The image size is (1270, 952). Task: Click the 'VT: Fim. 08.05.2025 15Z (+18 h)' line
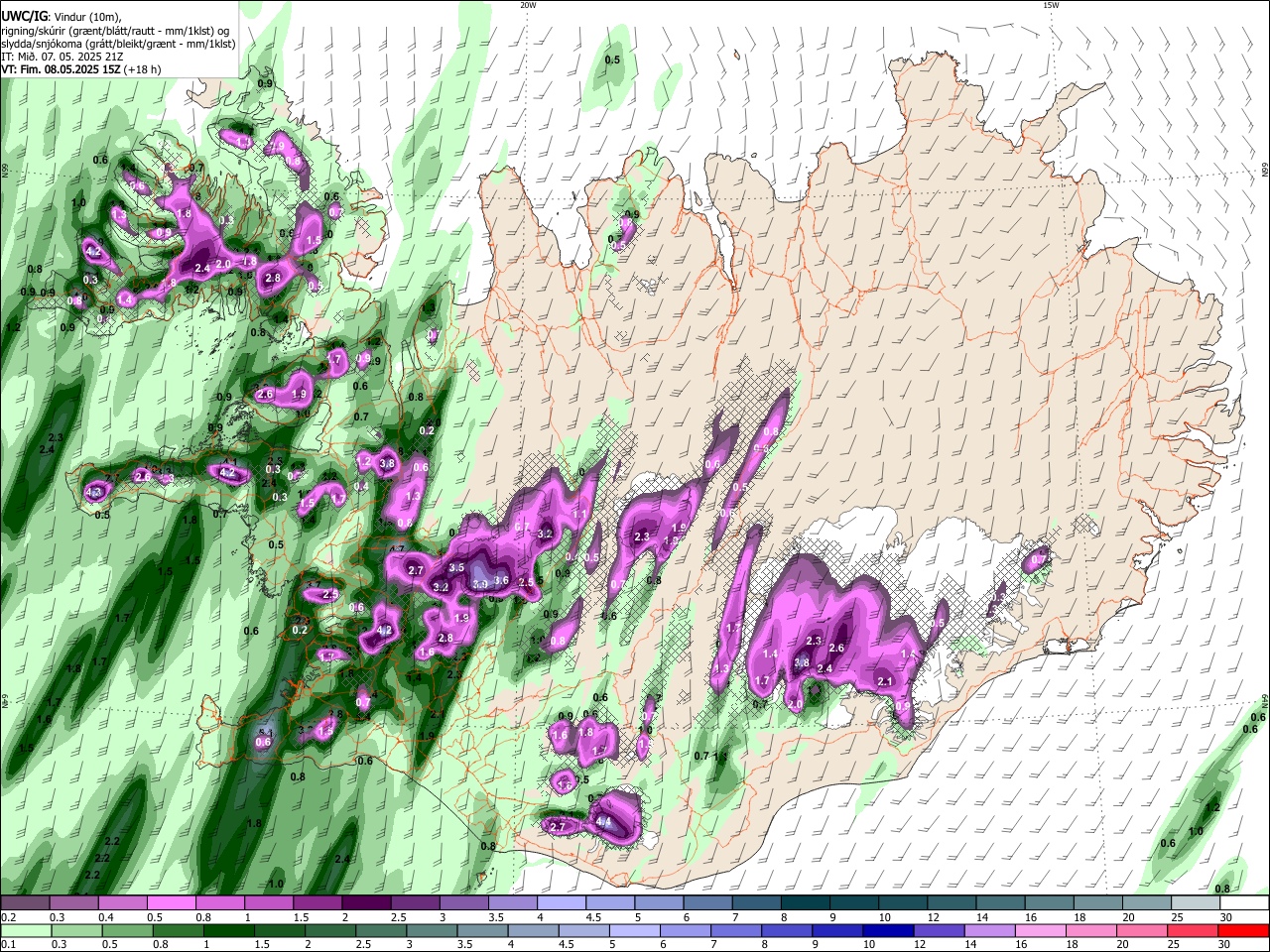(81, 69)
